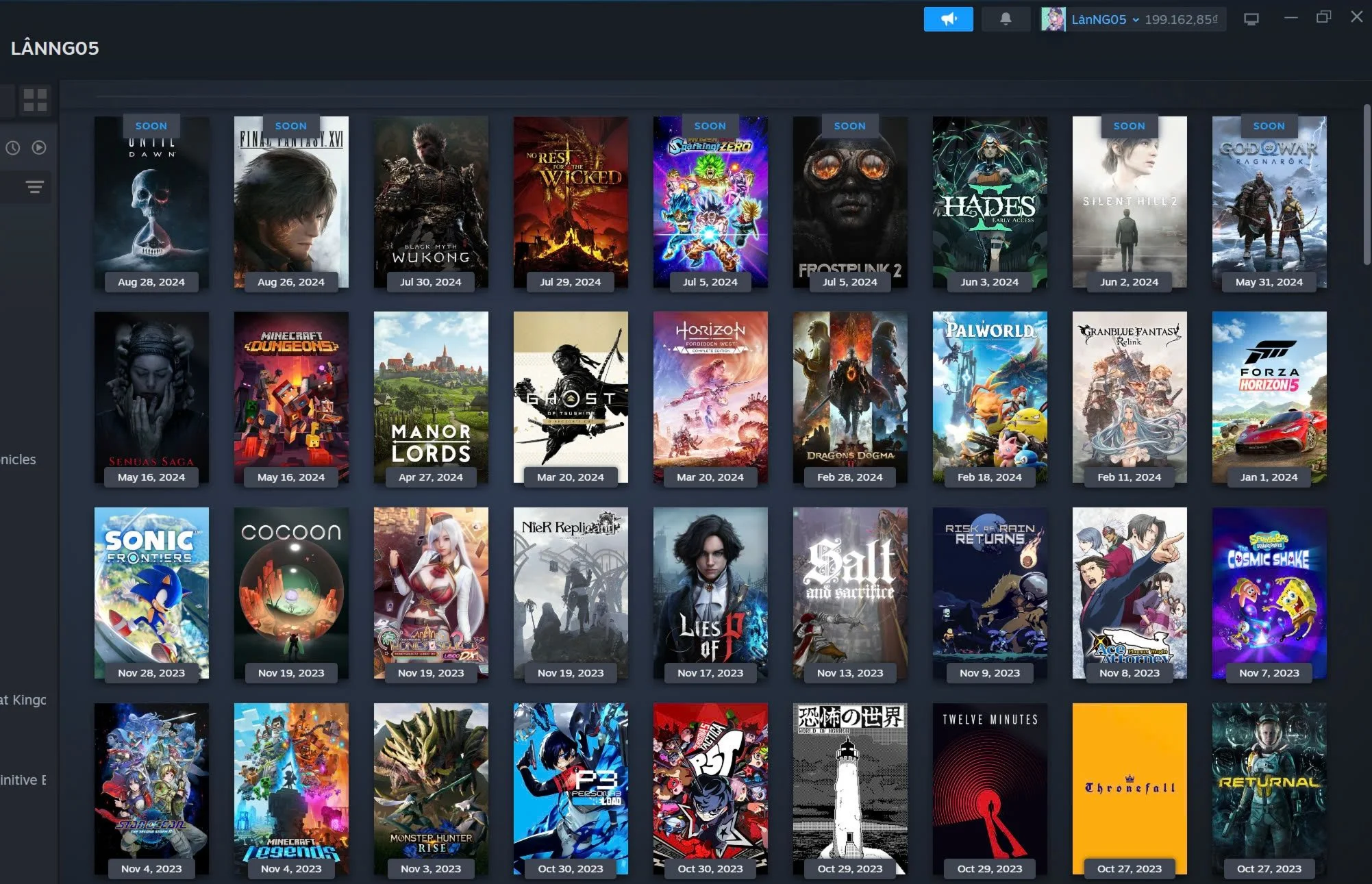Open the Until Dawn cover

[151, 202]
